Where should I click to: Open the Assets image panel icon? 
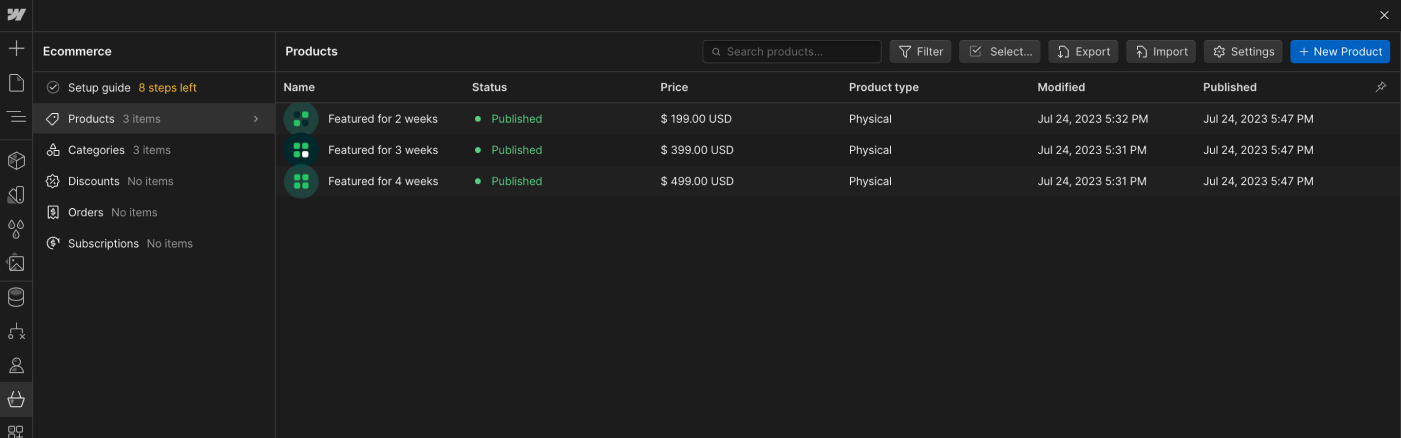(16, 263)
